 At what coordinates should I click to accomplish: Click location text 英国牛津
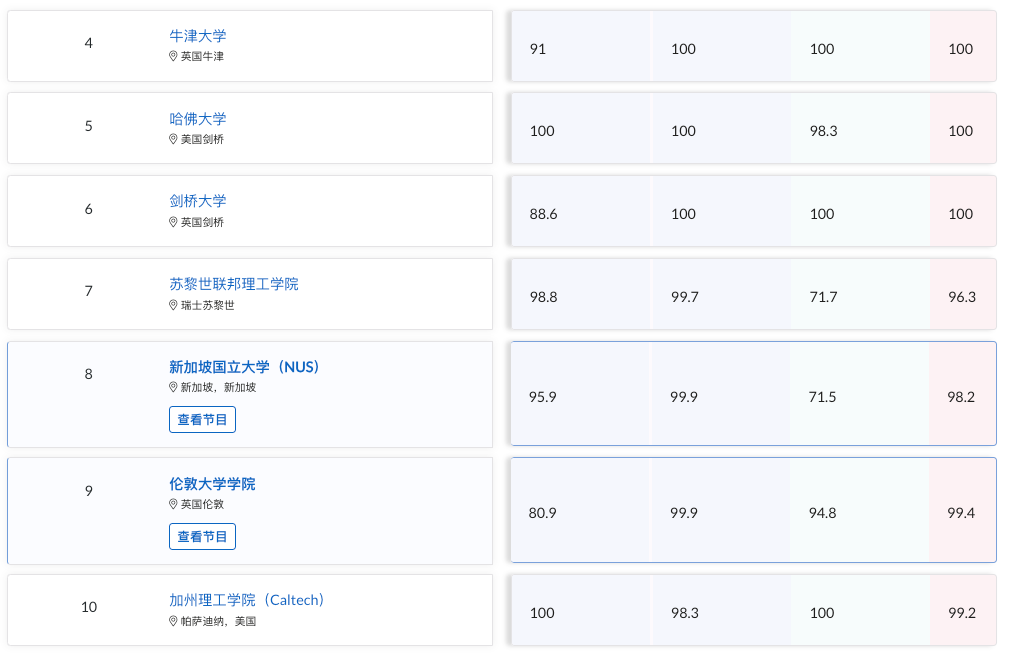click(202, 56)
